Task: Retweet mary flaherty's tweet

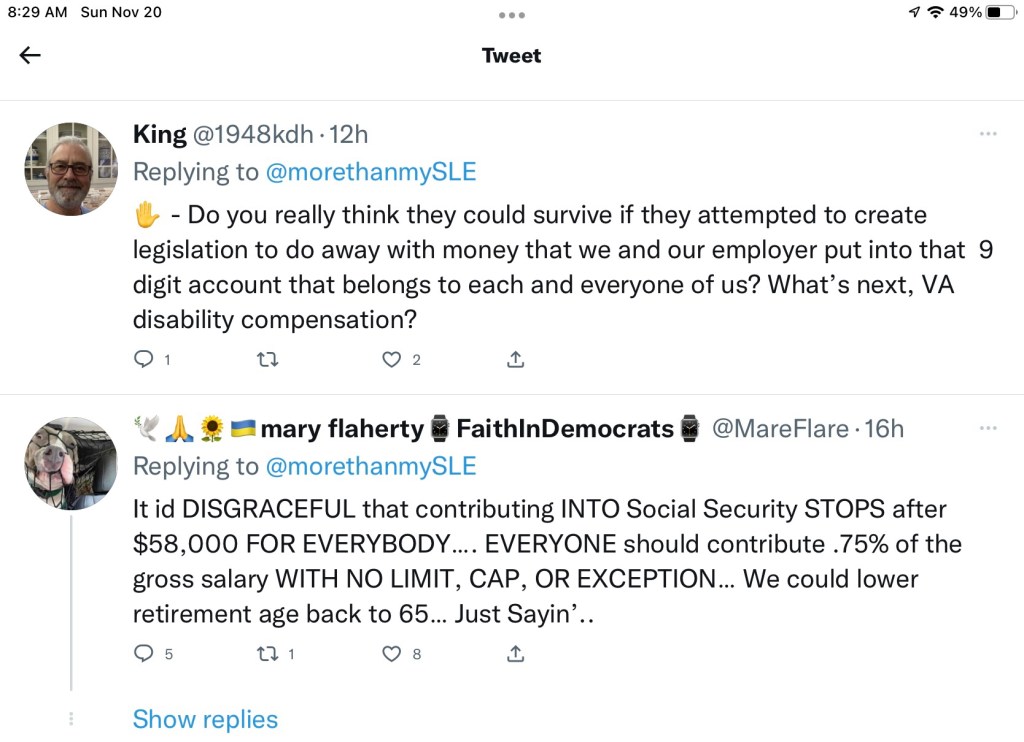Action: [x=267, y=654]
